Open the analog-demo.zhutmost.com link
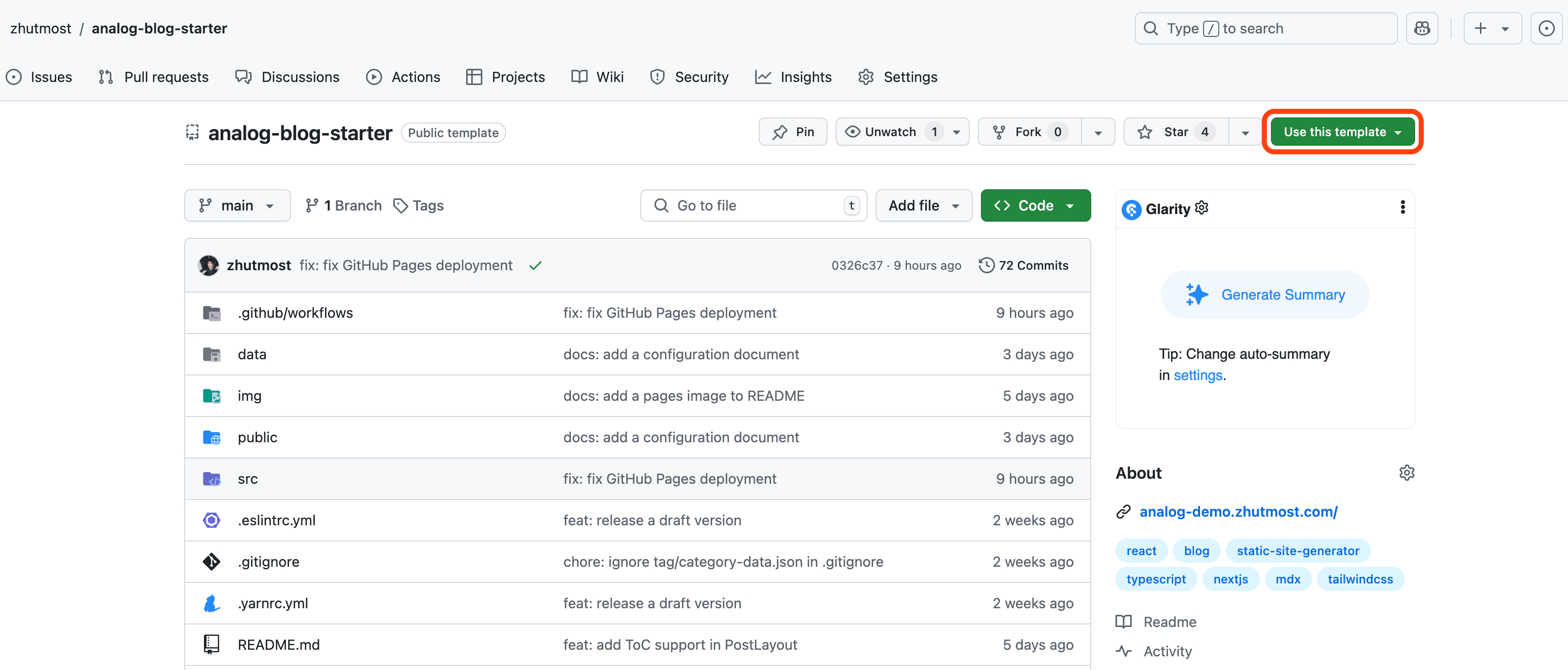Viewport: 1568px width, 670px height. [1239, 511]
